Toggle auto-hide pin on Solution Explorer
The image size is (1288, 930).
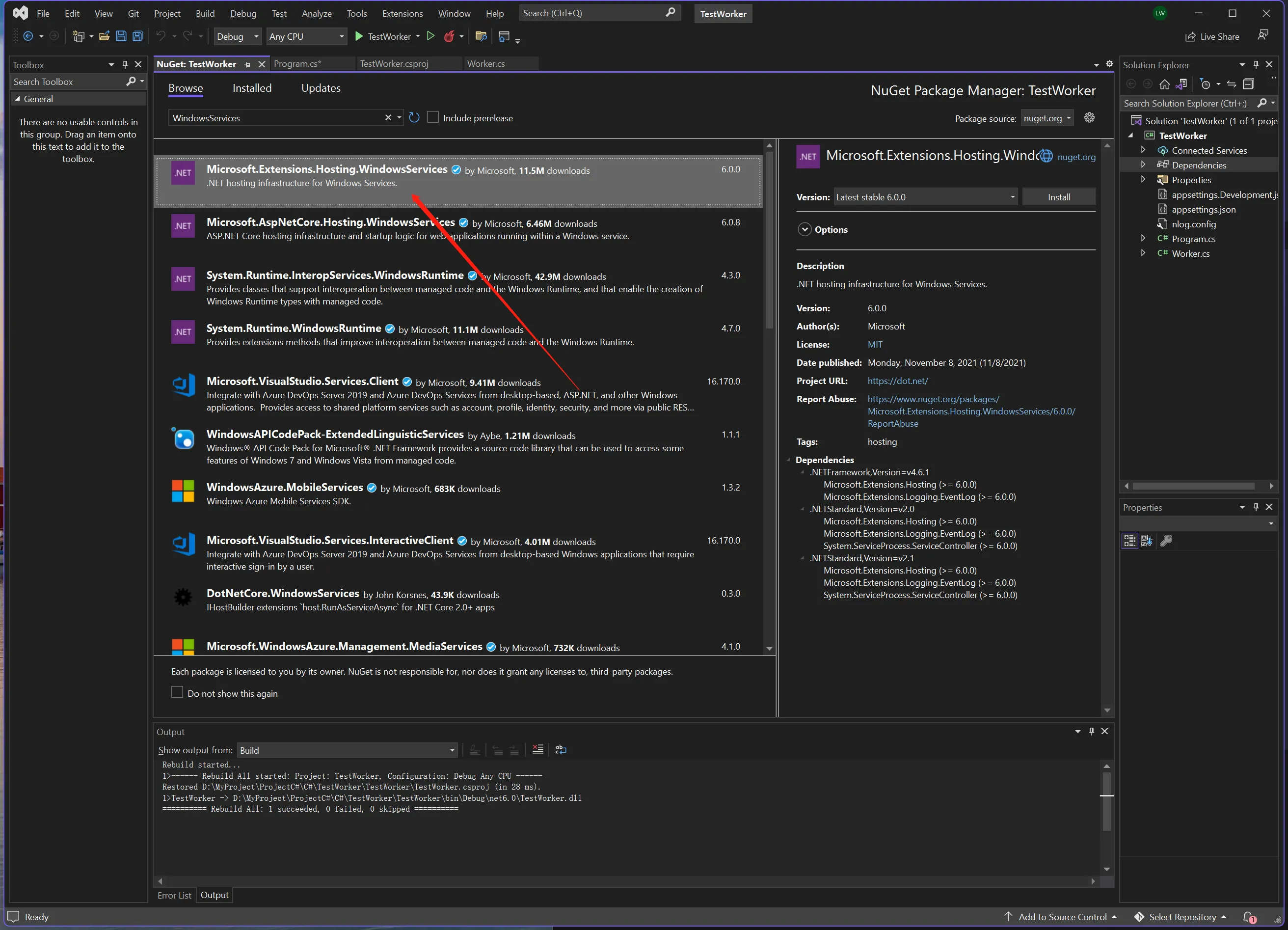coord(1256,64)
